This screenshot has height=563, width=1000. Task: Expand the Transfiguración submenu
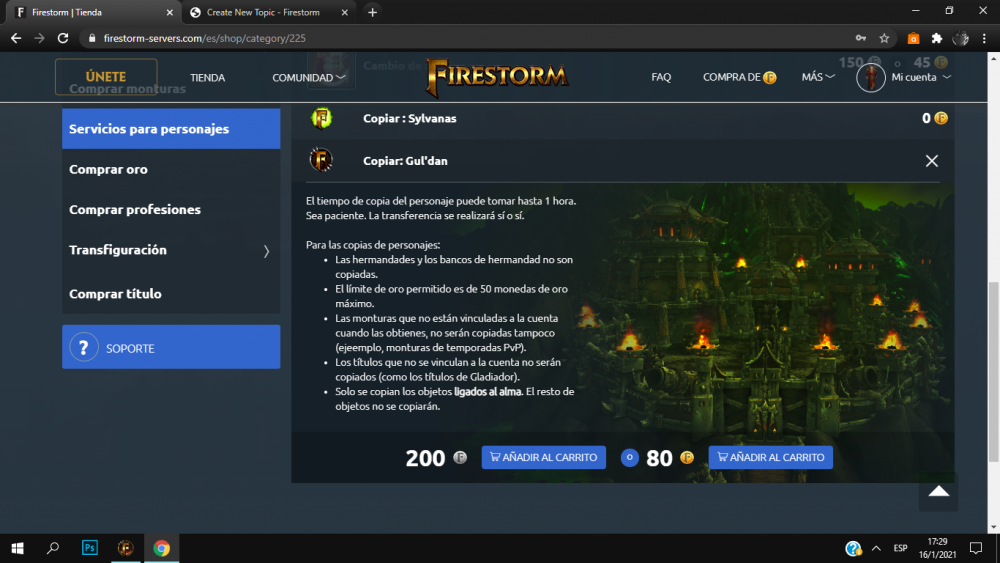171,250
